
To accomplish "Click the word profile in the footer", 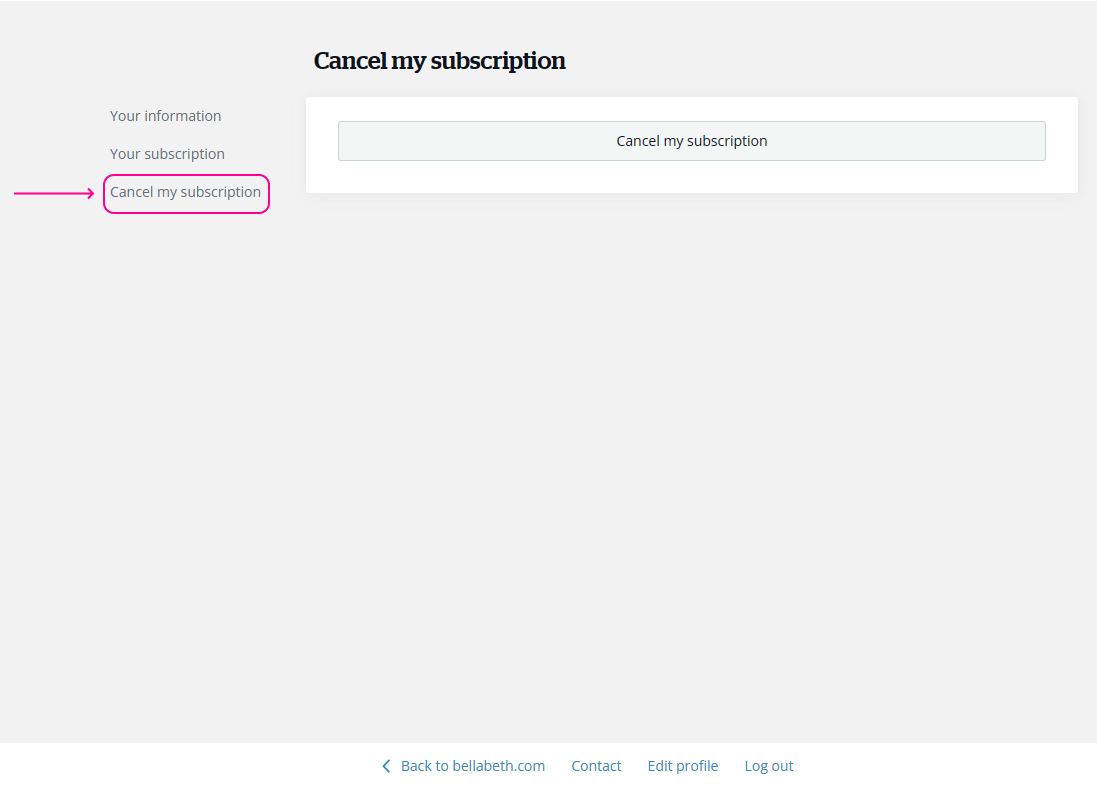I will [x=697, y=766].
